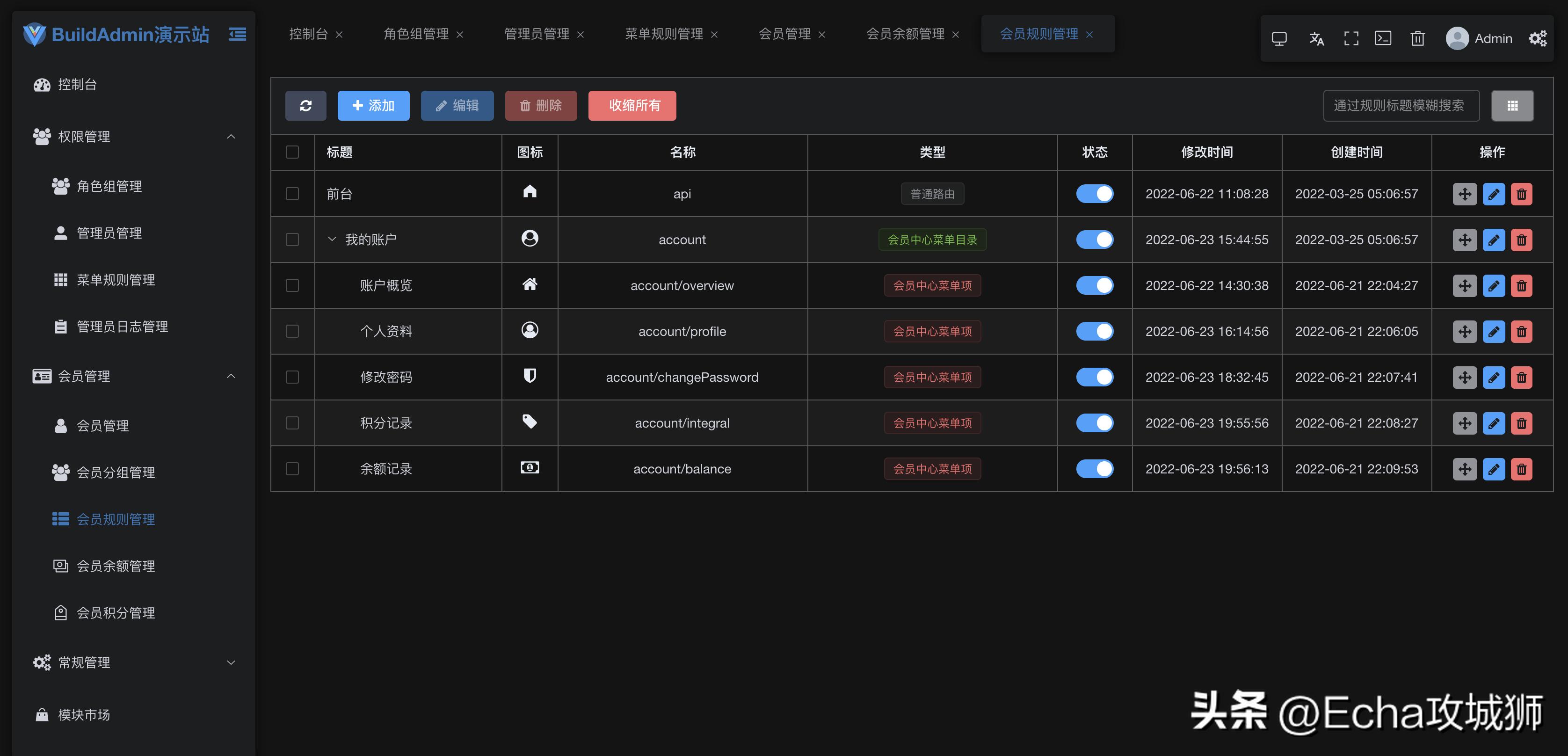Open the language switcher icon in the header
This screenshot has width=1568, height=756.
1317,38
